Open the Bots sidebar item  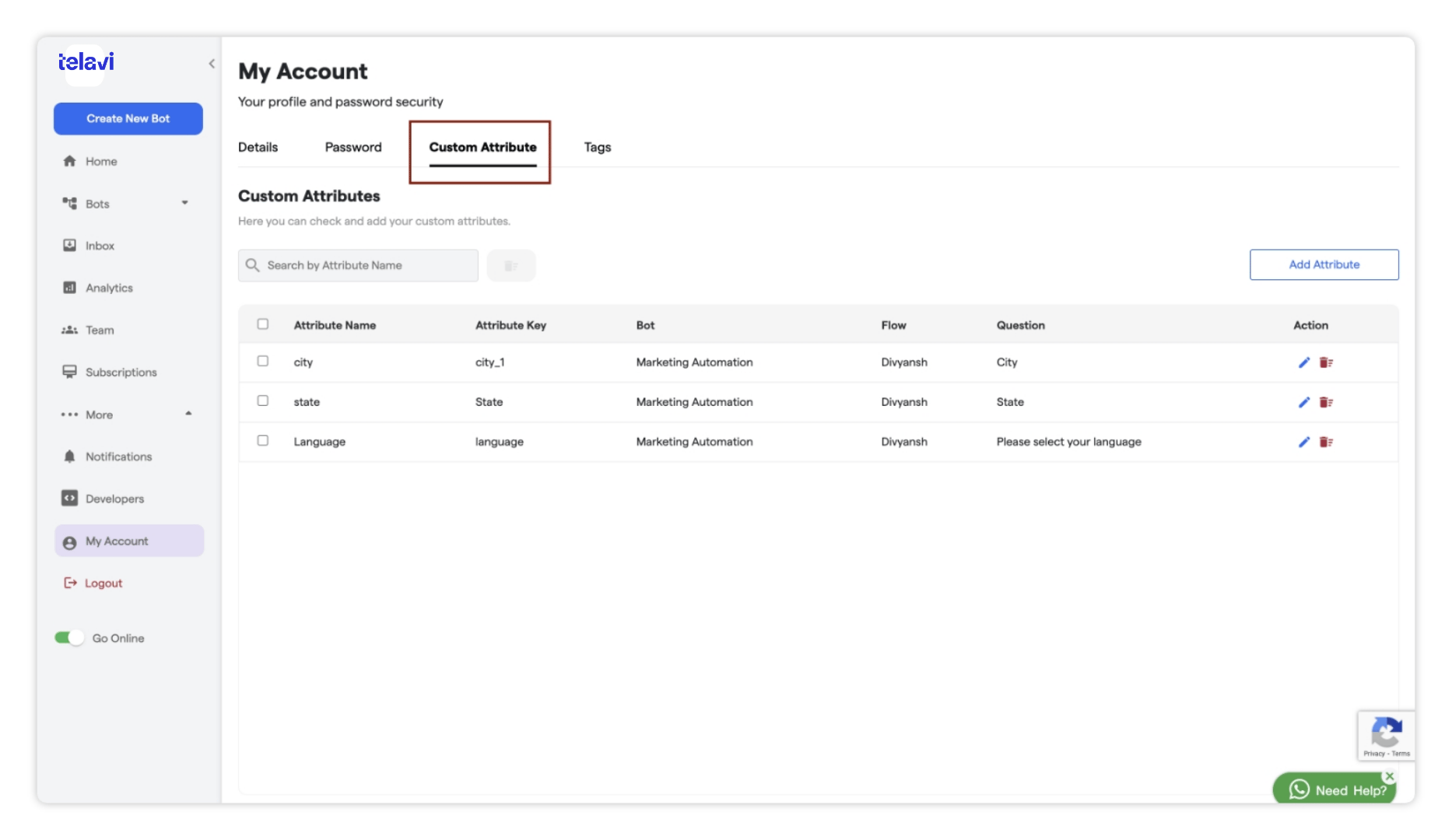coord(97,204)
